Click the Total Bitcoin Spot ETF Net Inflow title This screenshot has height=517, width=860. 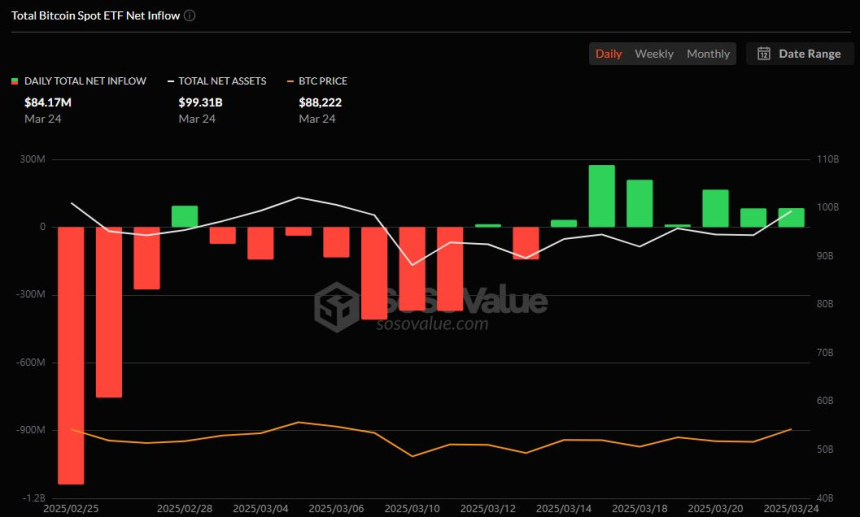click(96, 15)
